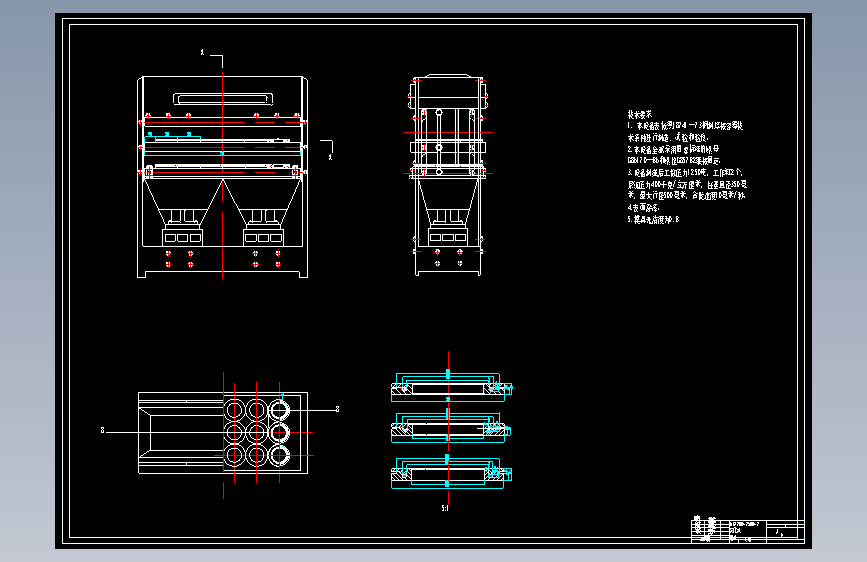Pick the topmost cyan sectional detail
Image resolution: width=867 pixels, height=562 pixels.
[x=451, y=387]
